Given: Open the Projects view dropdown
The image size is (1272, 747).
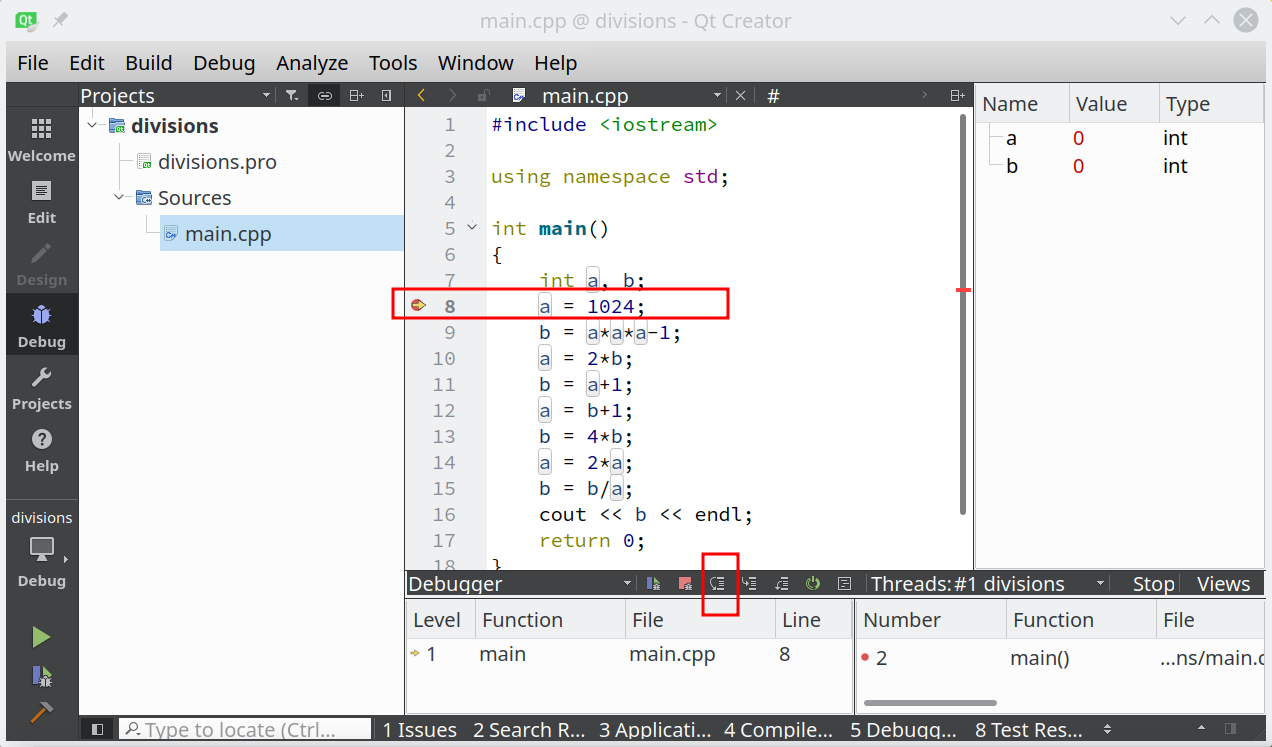Looking at the screenshot, I should click(176, 95).
